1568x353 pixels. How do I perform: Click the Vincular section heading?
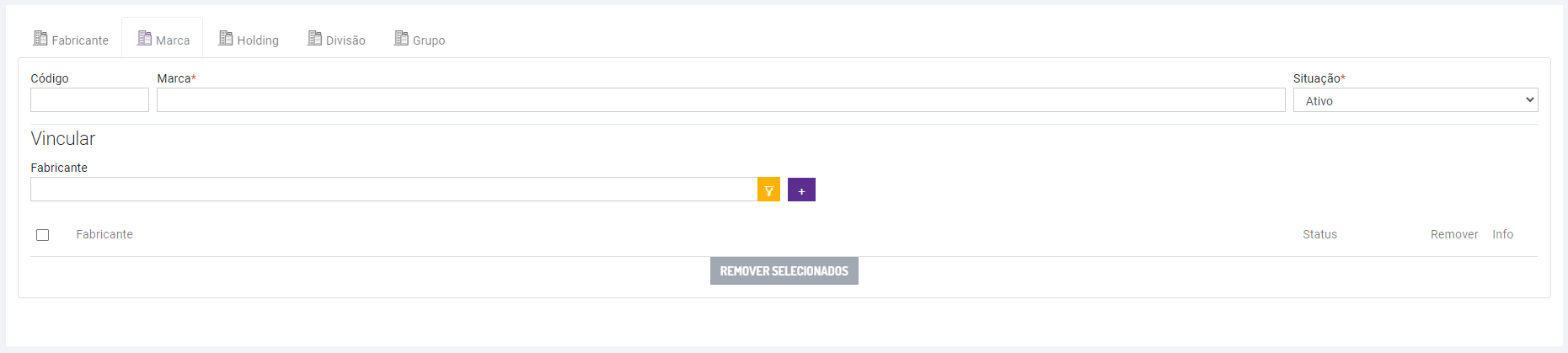pos(63,138)
